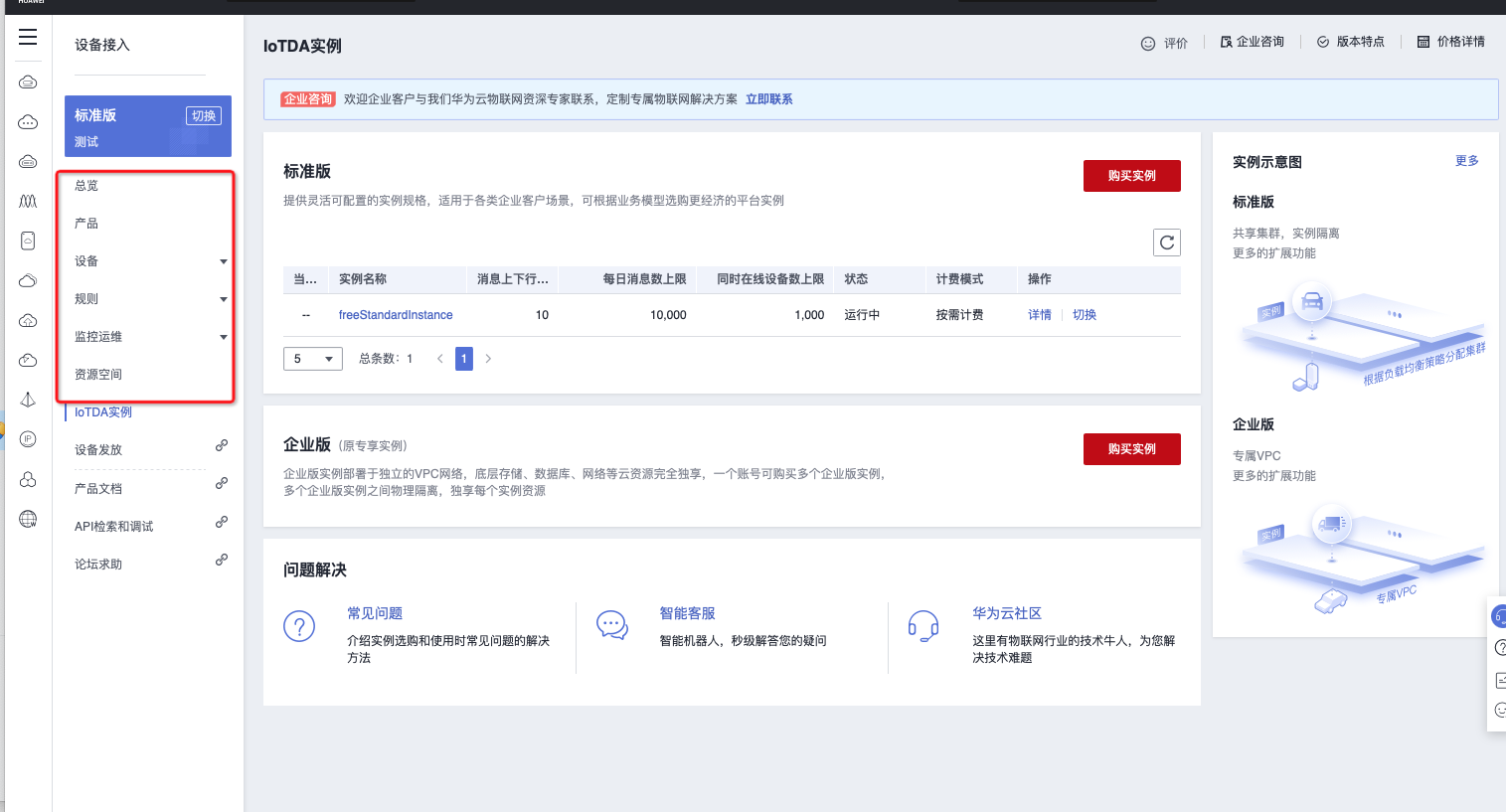The height and width of the screenshot is (812, 1506).
Task: Click the checkmark icon beside 版本特点
Action: pyautogui.click(x=1323, y=42)
